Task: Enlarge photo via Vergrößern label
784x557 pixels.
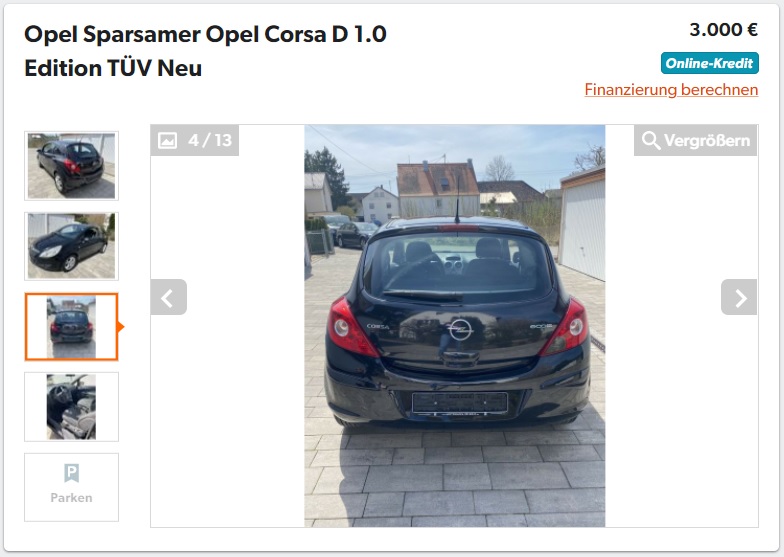Action: coord(706,140)
